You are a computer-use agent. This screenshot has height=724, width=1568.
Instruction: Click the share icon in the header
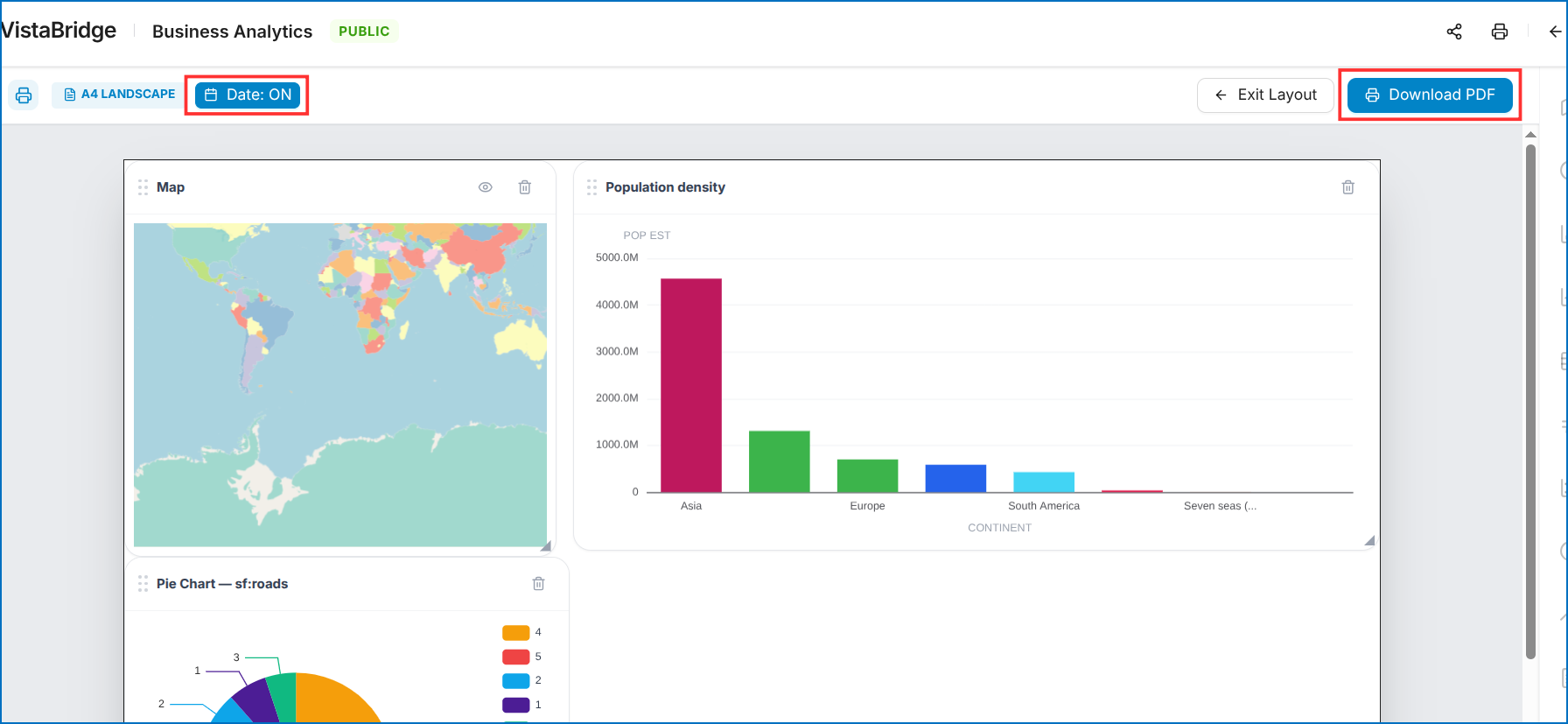click(1454, 32)
